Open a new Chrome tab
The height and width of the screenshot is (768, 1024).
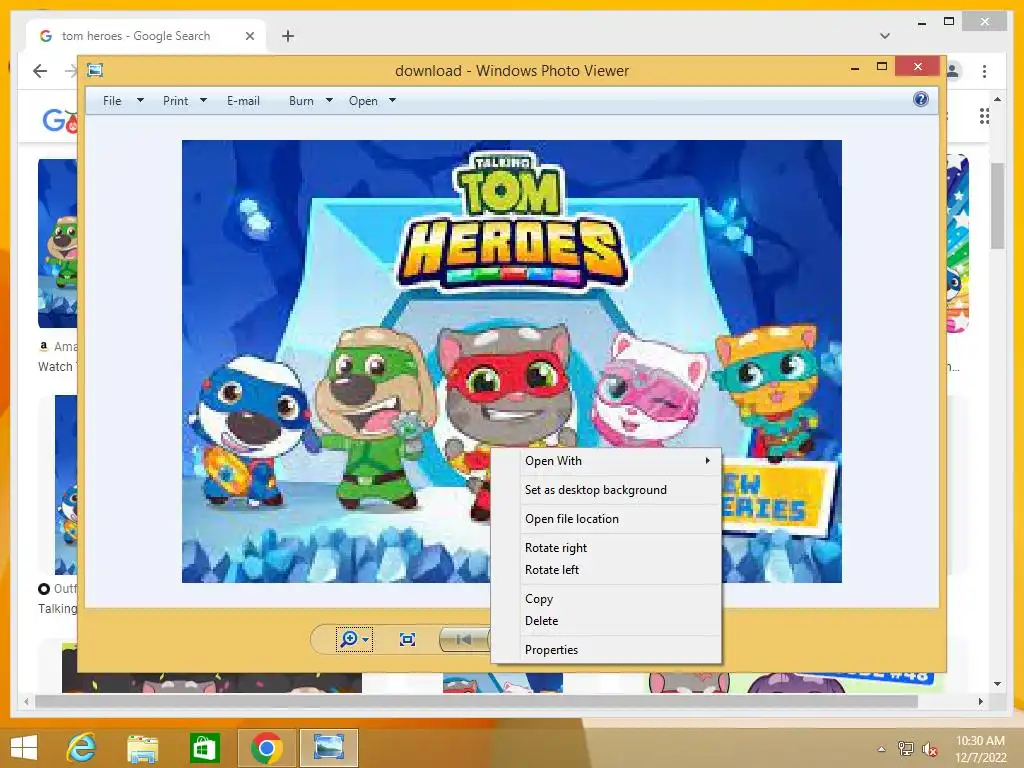click(288, 36)
